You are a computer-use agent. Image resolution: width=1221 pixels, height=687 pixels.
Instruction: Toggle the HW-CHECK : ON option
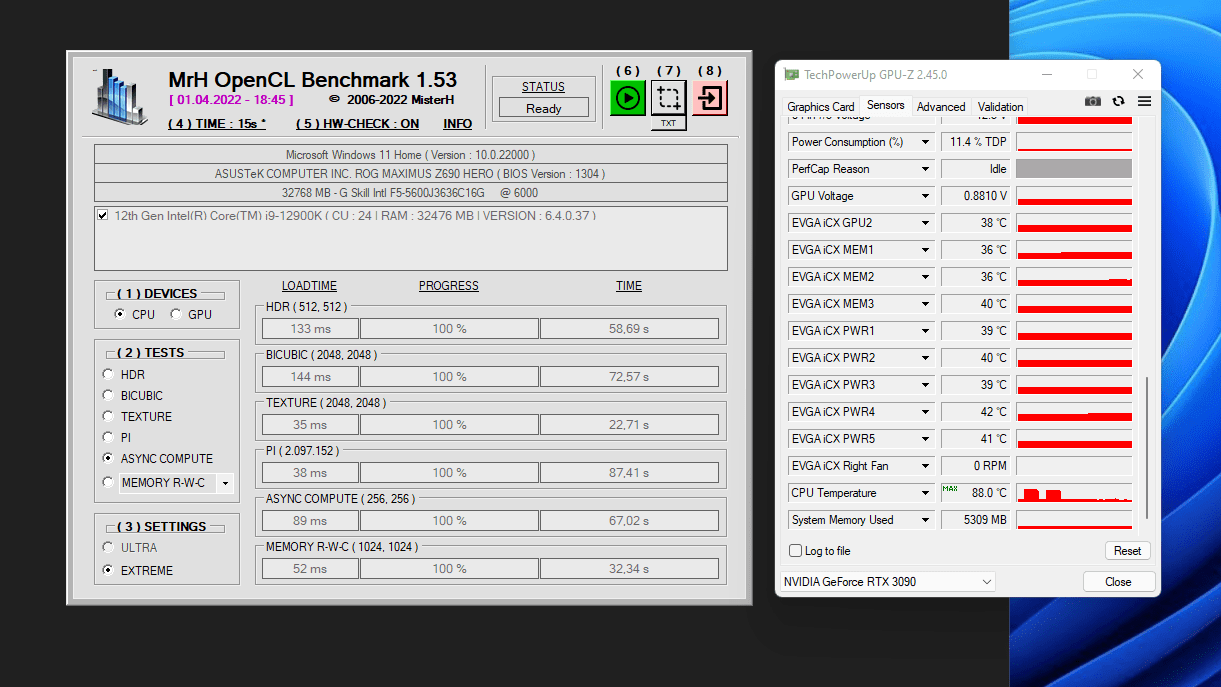pos(357,124)
